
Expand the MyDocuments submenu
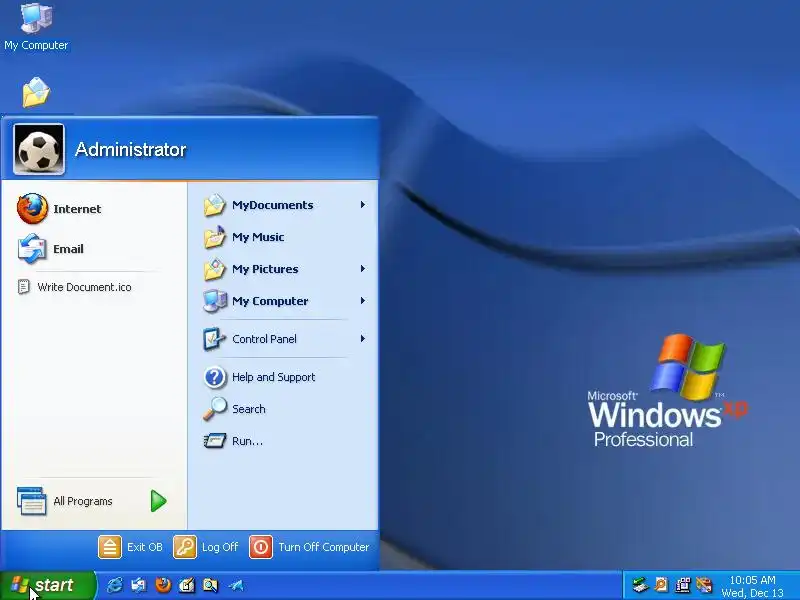coord(284,205)
